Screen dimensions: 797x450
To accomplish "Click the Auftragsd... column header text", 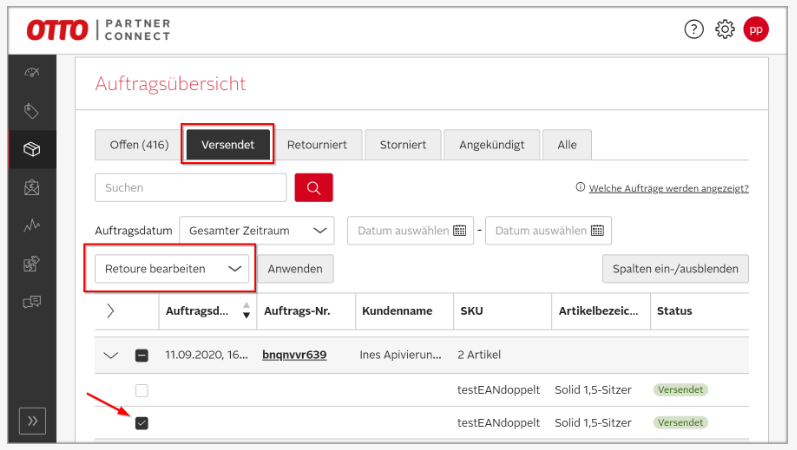I will coord(197,311).
